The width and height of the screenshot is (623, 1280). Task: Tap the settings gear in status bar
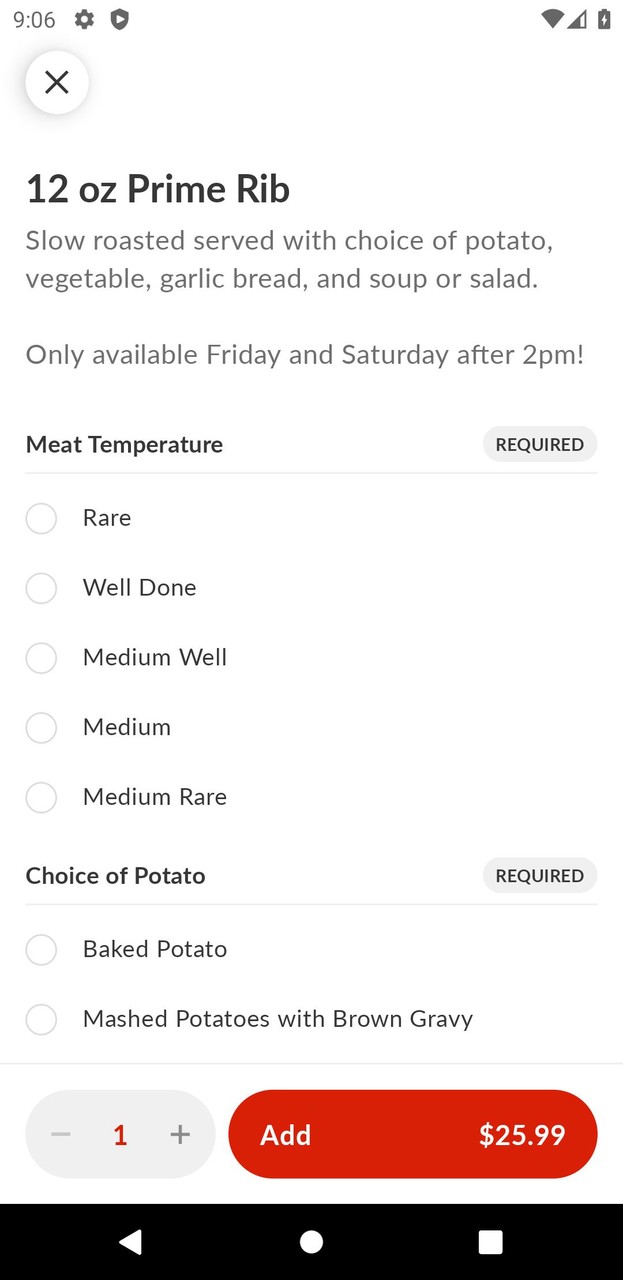click(x=85, y=19)
